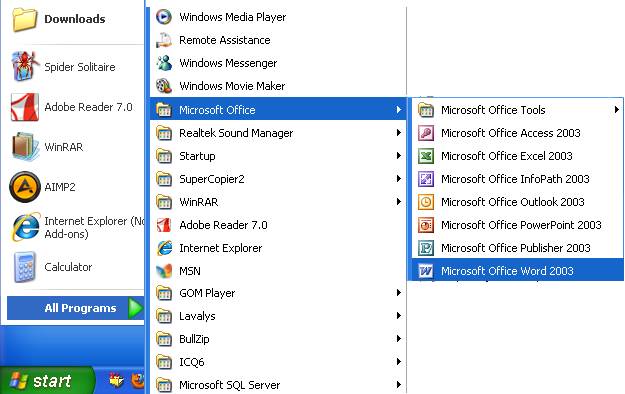This screenshot has width=625, height=394.
Task: Click the WinRAR books icon in left pane
Action: (25, 146)
